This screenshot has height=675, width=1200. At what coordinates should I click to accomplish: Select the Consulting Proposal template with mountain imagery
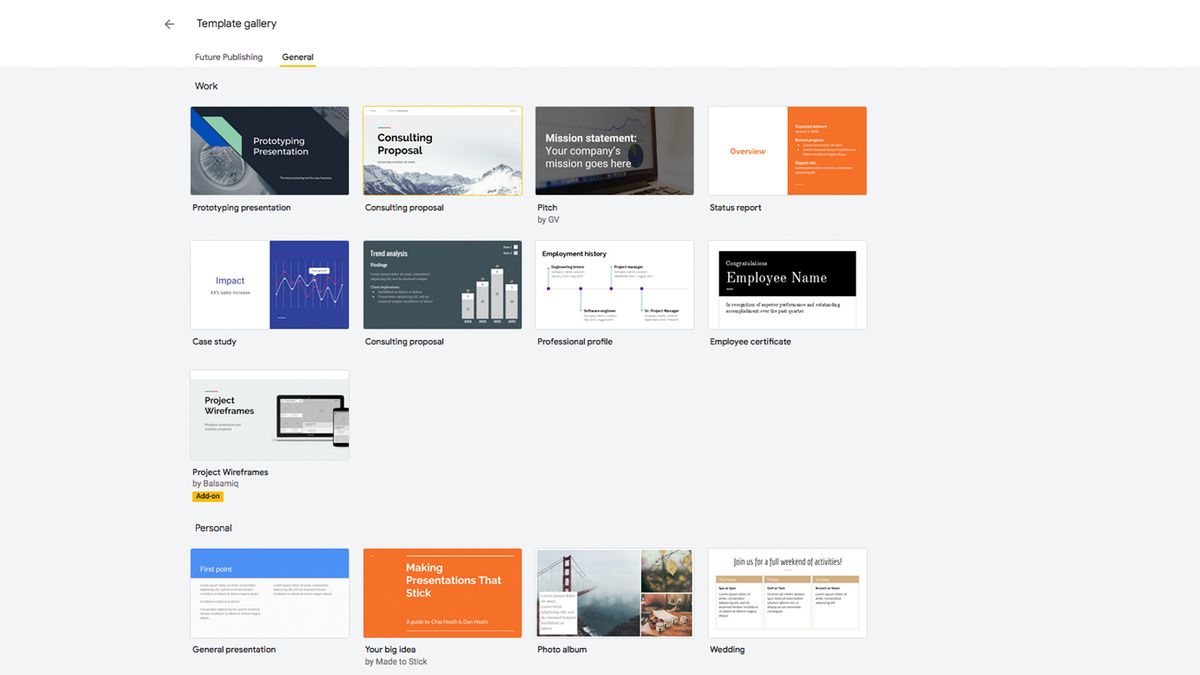click(x=442, y=150)
